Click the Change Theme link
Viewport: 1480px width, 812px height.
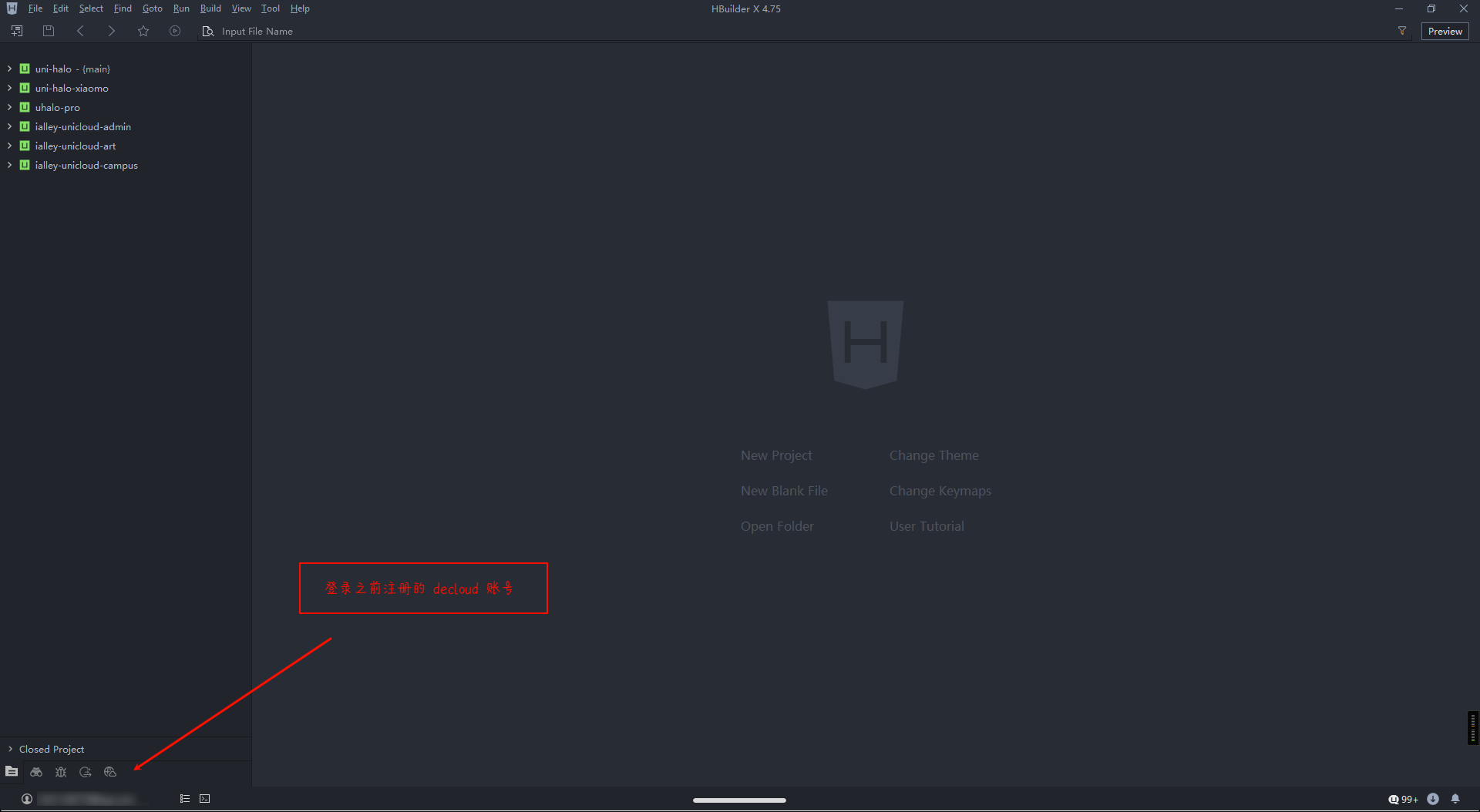(x=933, y=455)
